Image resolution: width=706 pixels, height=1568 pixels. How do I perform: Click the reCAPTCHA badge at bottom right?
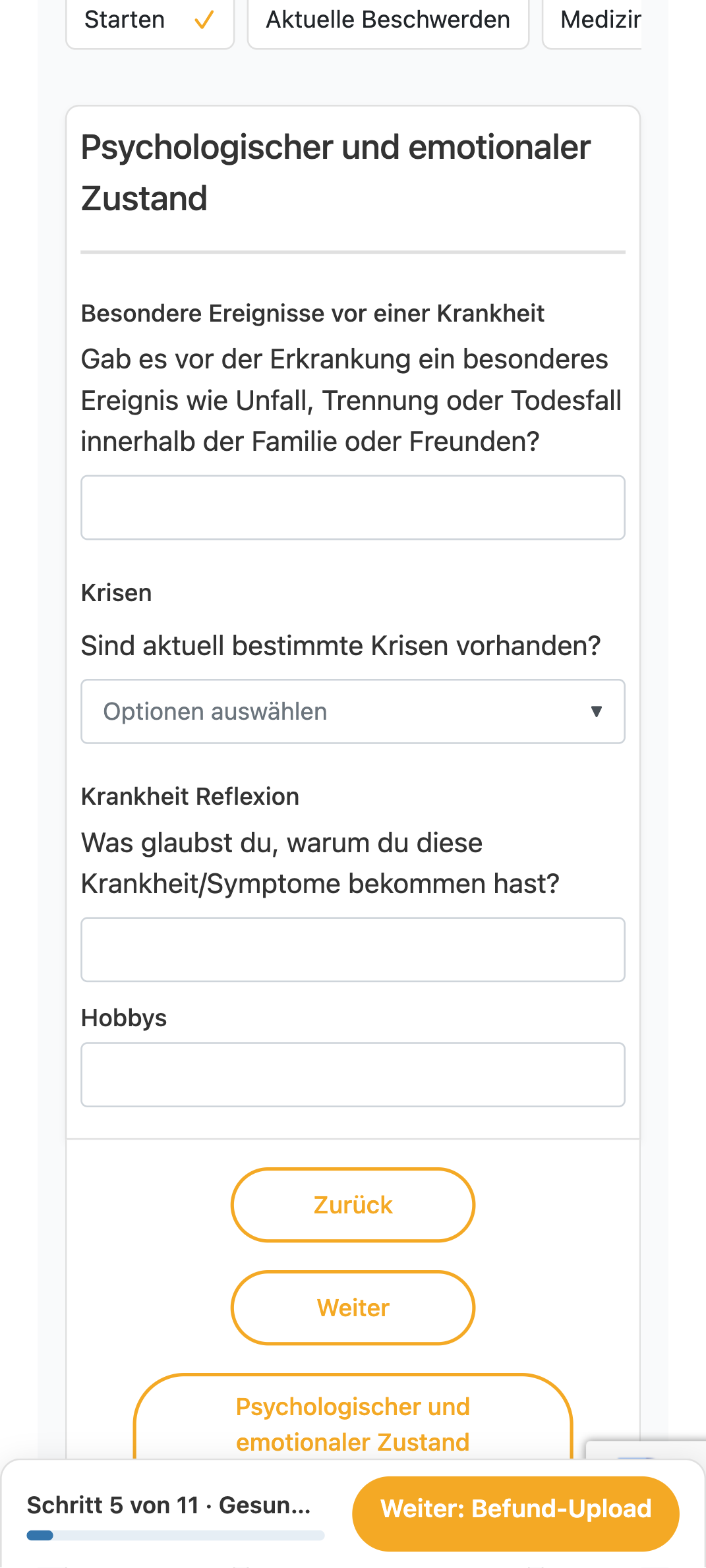(x=645, y=1450)
